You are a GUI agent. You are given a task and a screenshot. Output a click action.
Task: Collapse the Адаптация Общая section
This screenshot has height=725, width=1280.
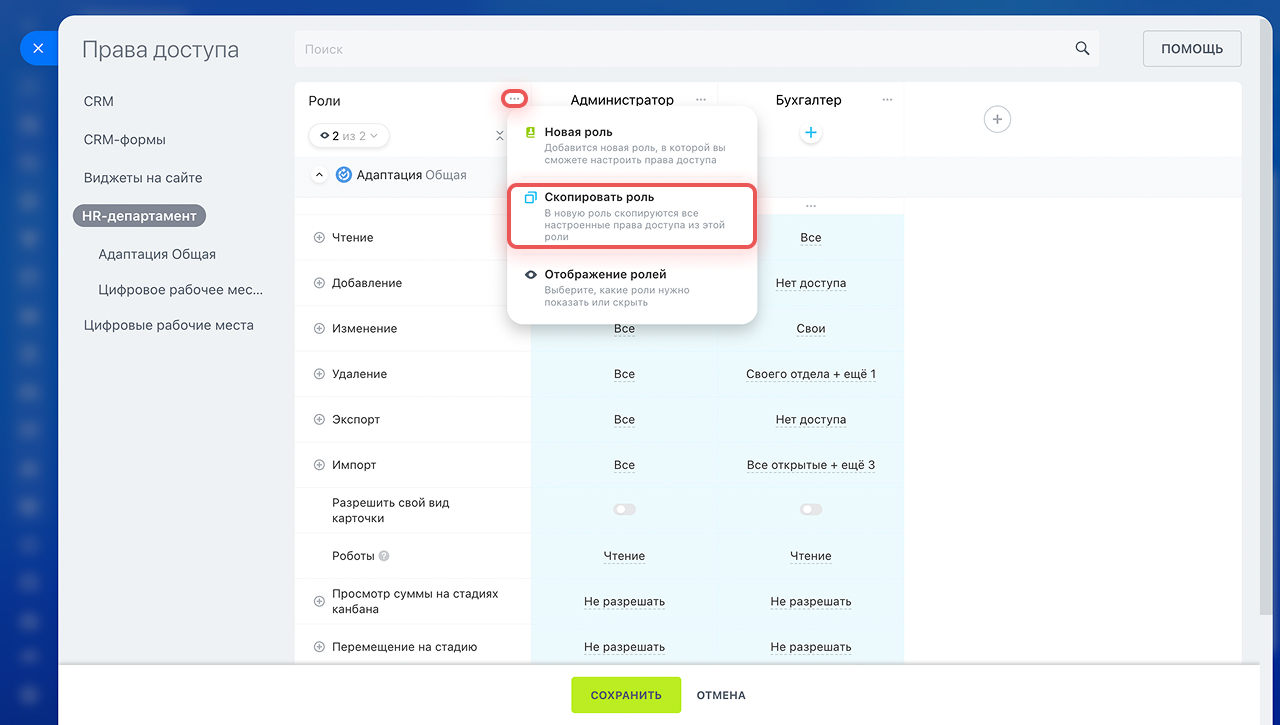pos(319,175)
